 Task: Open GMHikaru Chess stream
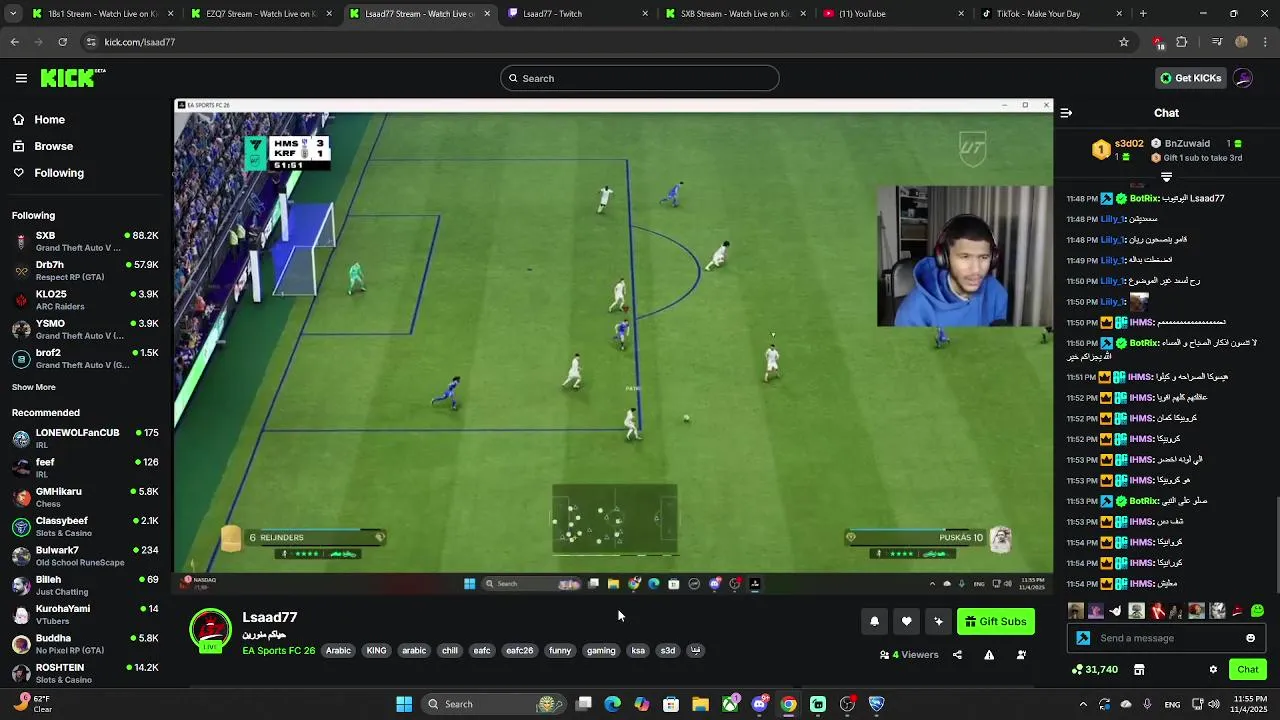coord(85,497)
